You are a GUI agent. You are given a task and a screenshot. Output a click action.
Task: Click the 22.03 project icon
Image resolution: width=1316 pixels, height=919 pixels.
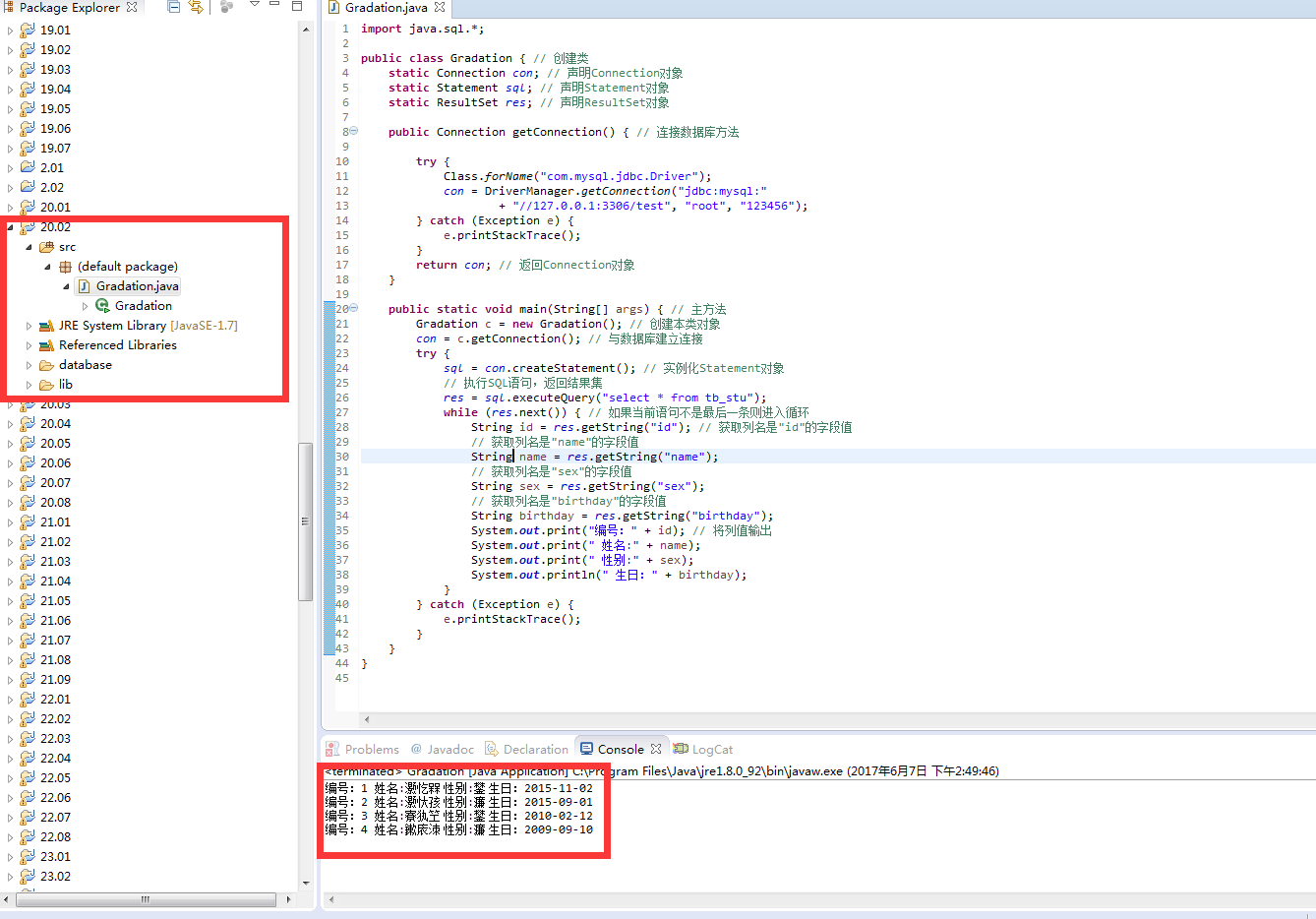click(28, 739)
